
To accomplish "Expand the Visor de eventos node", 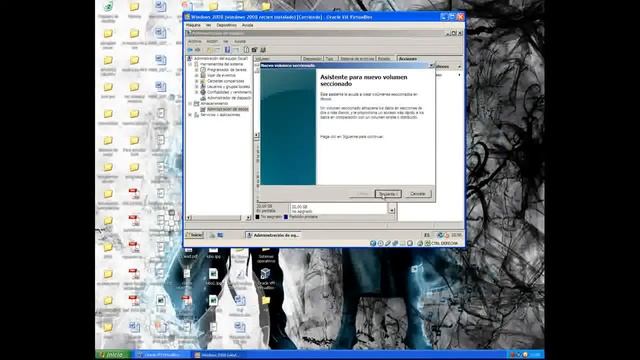I will (x=196, y=76).
